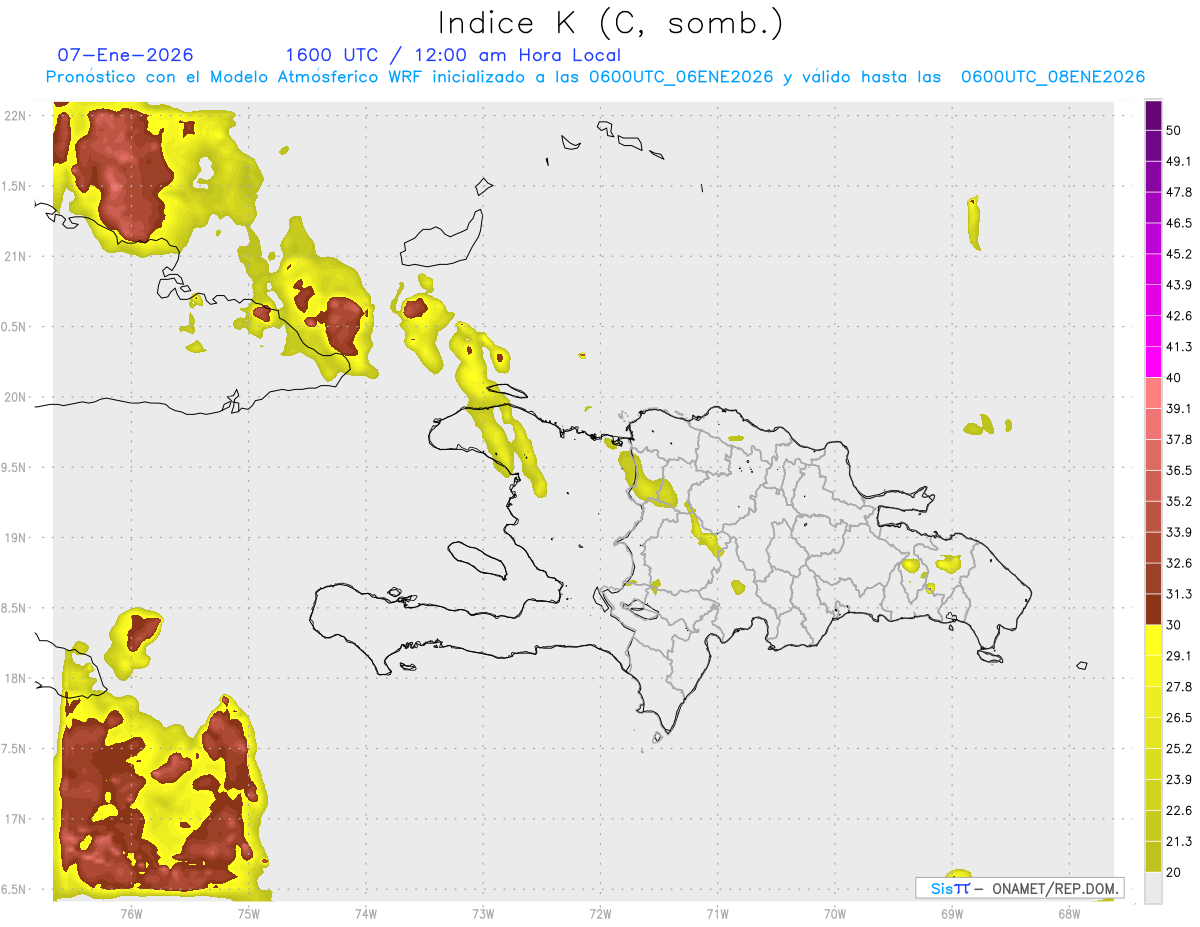
Task: Click the longitude label '71W'
Action: pyautogui.click(x=717, y=914)
